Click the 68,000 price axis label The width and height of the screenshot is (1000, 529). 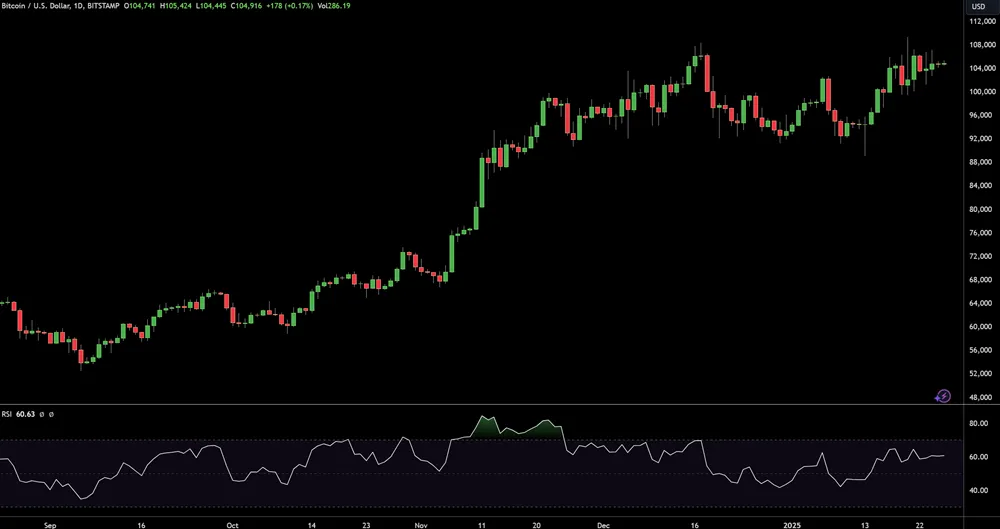pyautogui.click(x=980, y=279)
